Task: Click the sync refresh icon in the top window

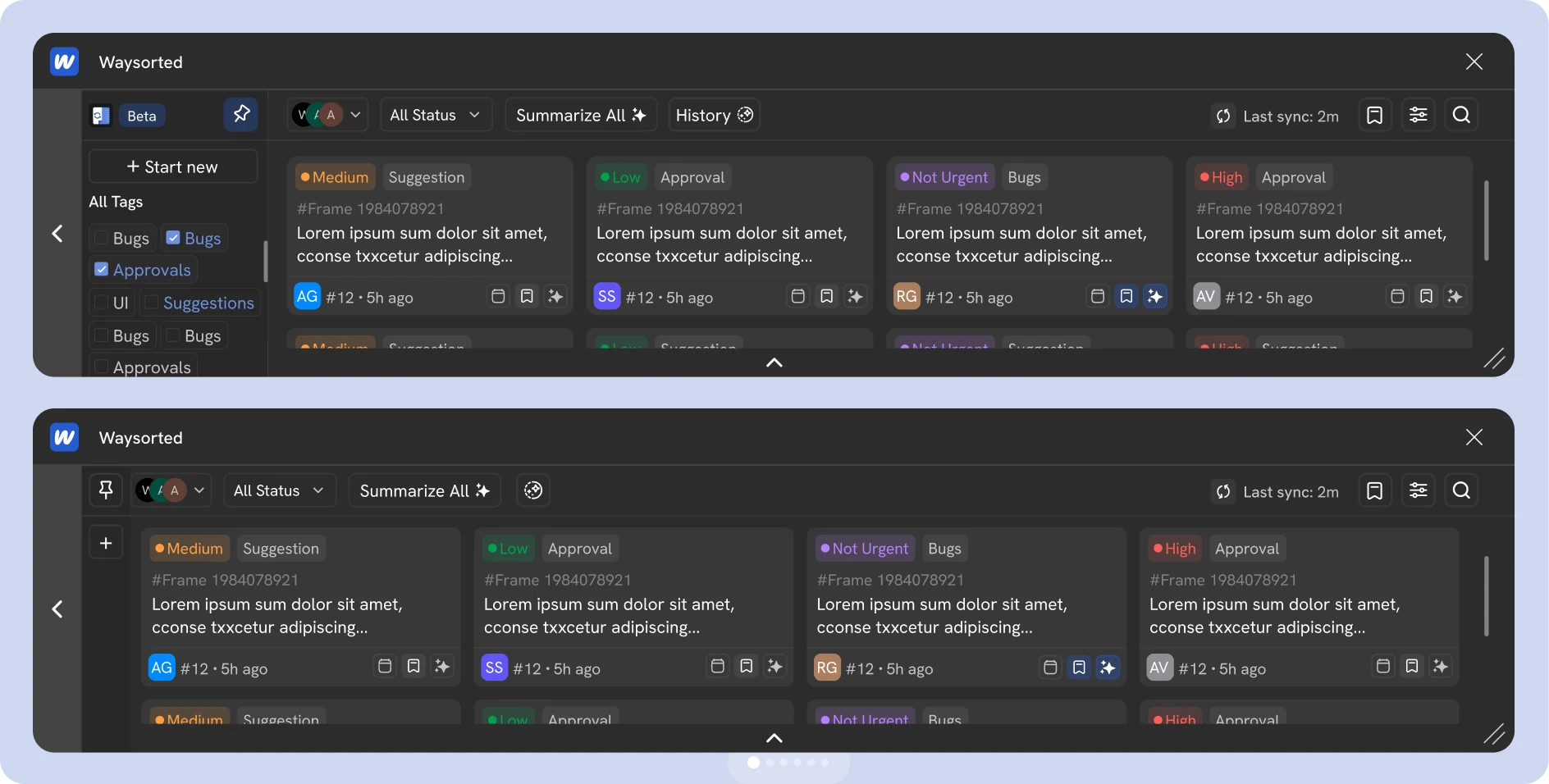Action: click(x=1223, y=116)
